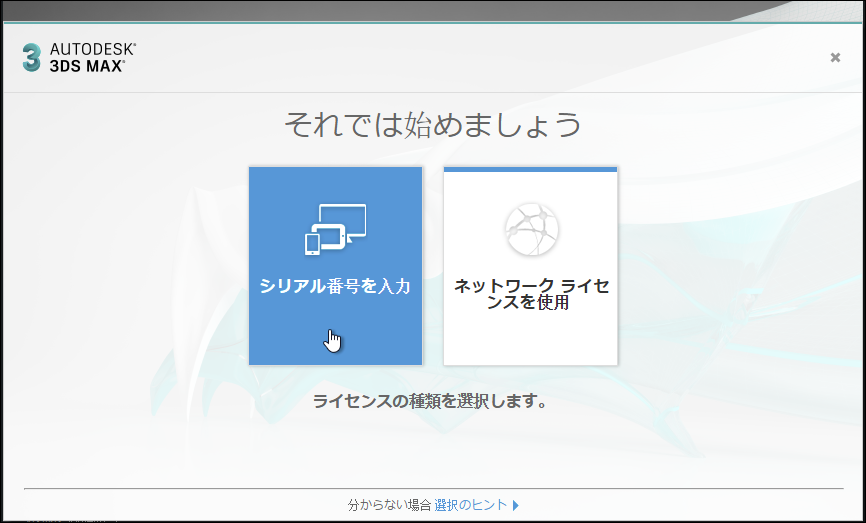The image size is (866, 523).
Task: Click the smartphone shape in the devices icon
Action: pyautogui.click(x=313, y=243)
